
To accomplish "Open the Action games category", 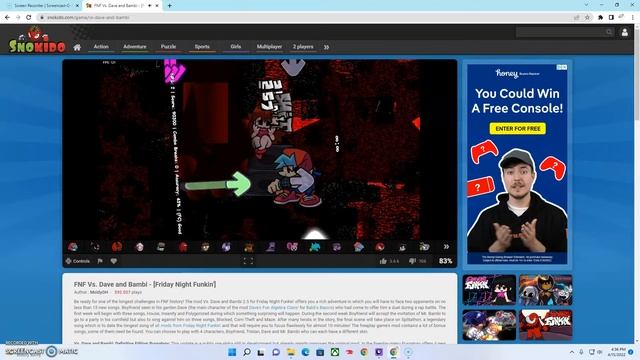I will tap(101, 47).
